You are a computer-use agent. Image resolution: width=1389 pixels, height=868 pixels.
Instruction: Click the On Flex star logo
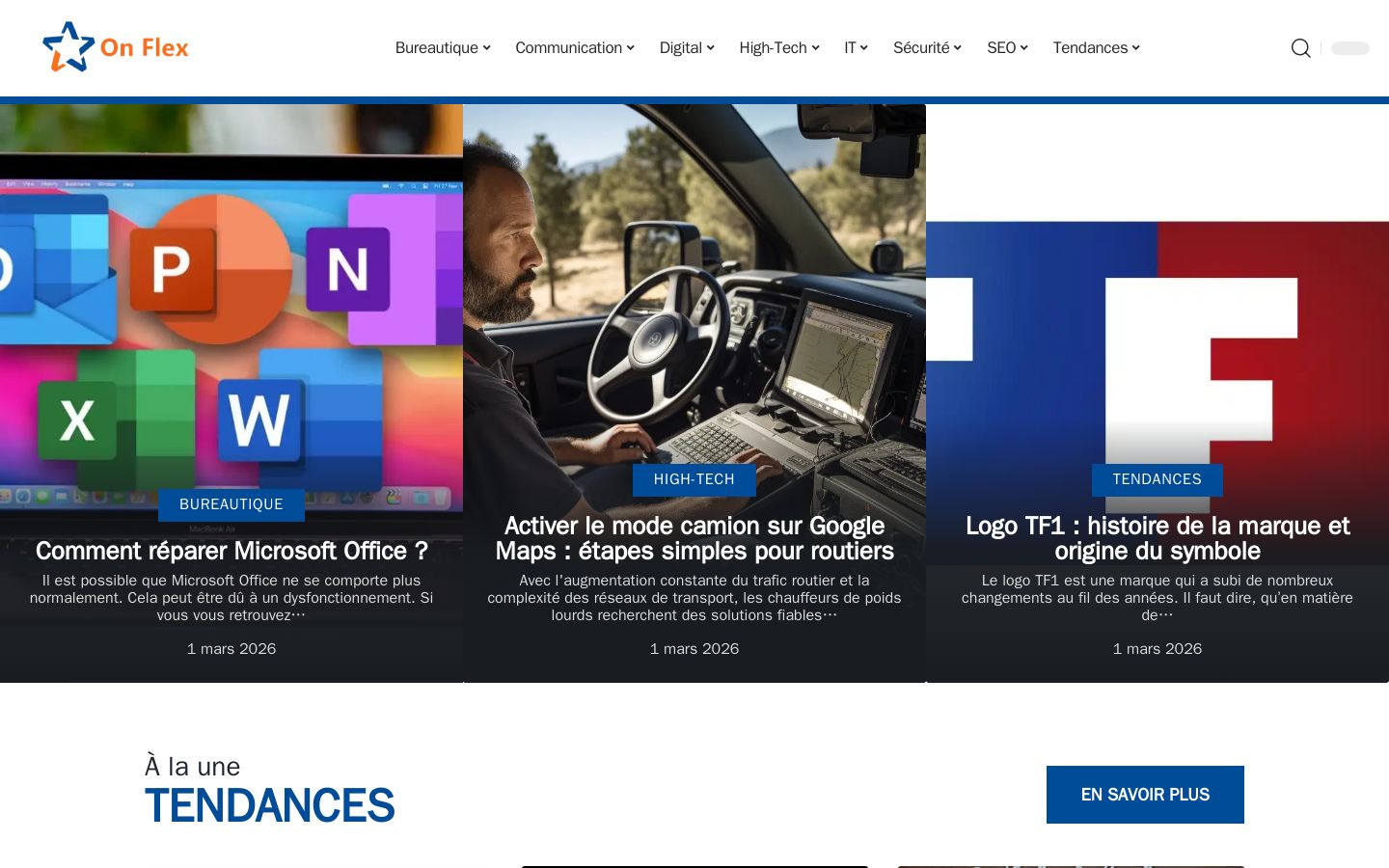(68, 47)
